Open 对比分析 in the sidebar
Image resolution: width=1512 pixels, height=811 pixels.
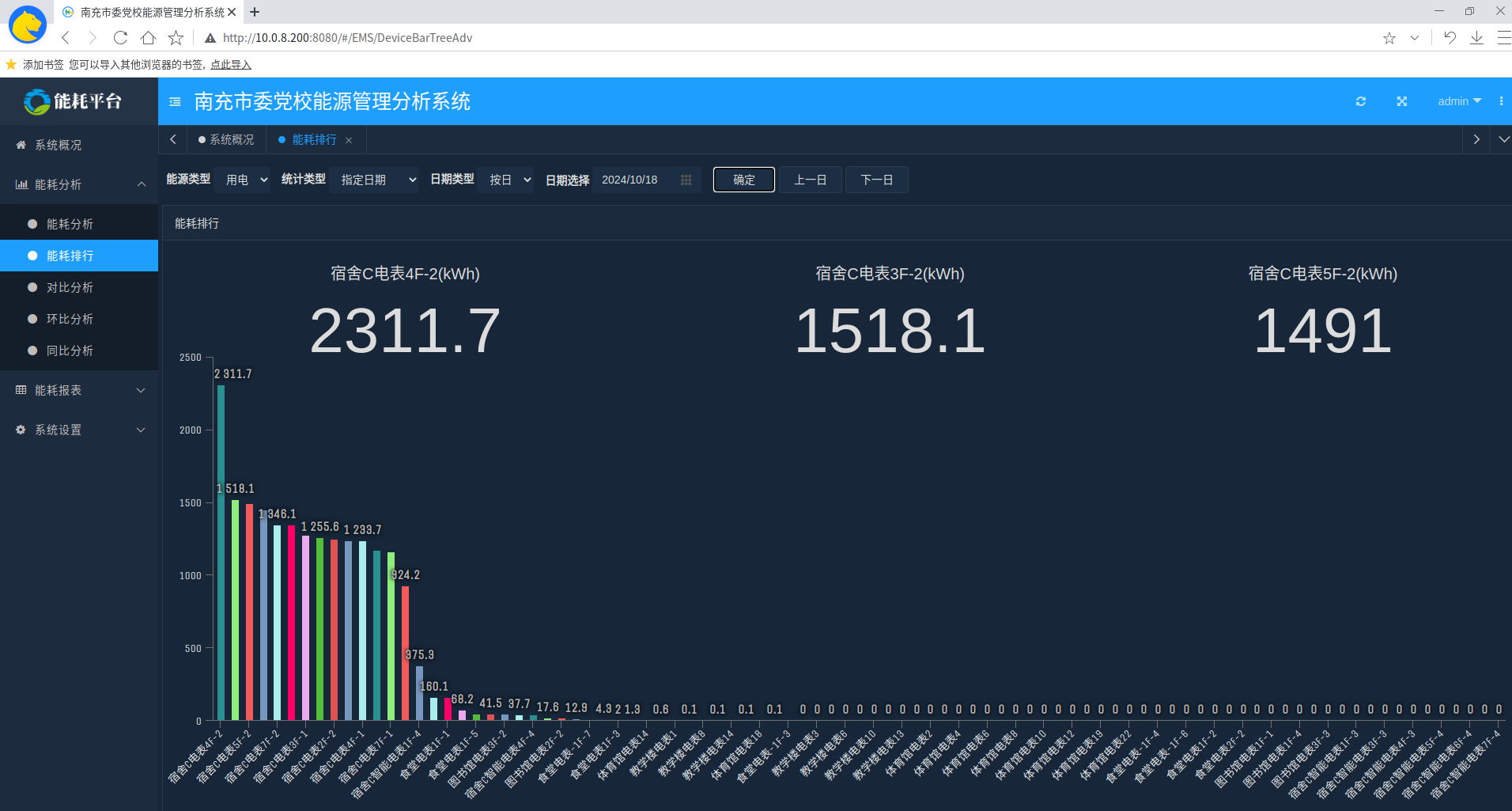pyautogui.click(x=79, y=287)
